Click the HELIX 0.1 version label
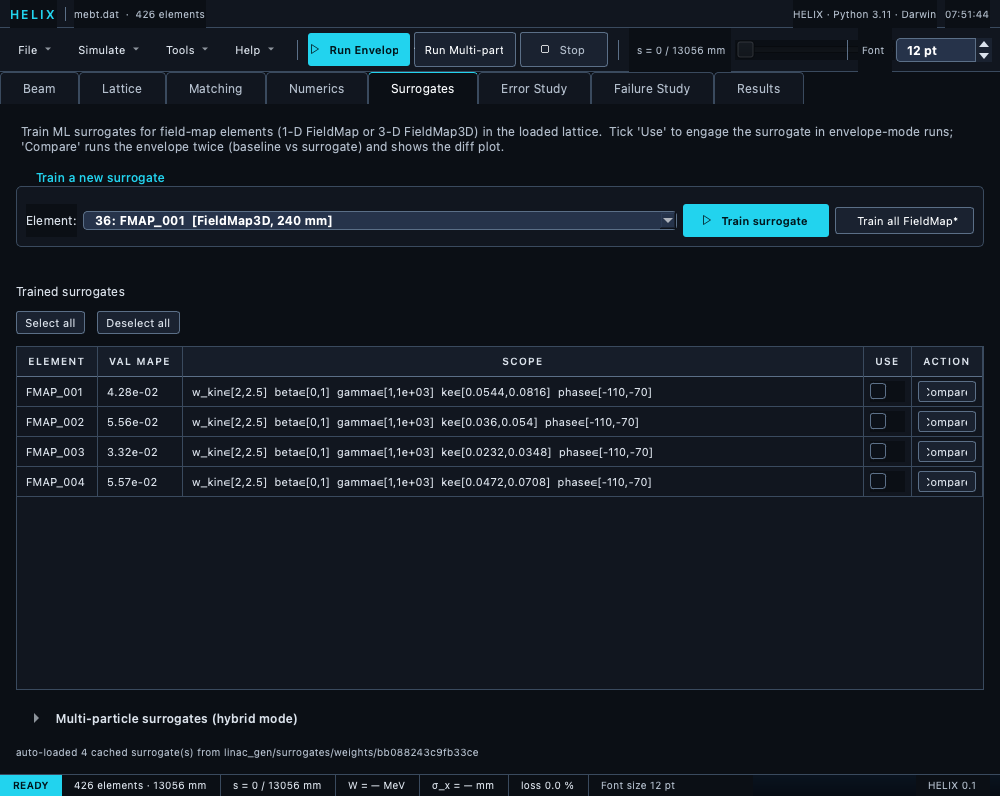 click(952, 785)
